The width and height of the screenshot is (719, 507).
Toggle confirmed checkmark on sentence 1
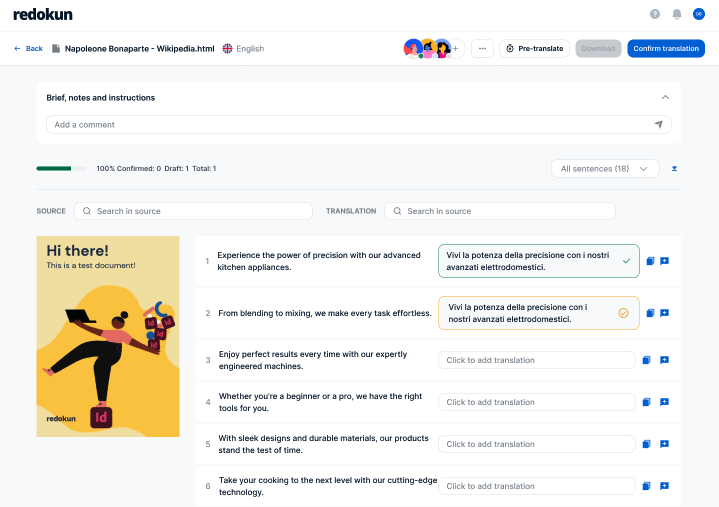[626, 261]
